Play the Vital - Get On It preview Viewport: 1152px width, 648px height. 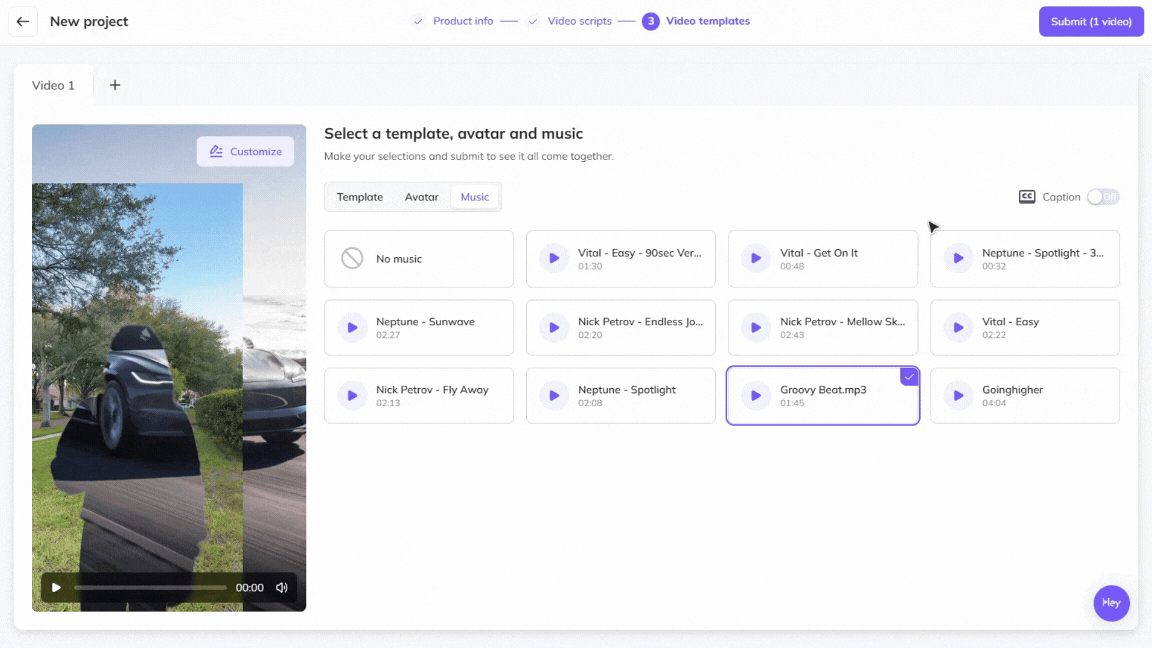tap(756, 259)
